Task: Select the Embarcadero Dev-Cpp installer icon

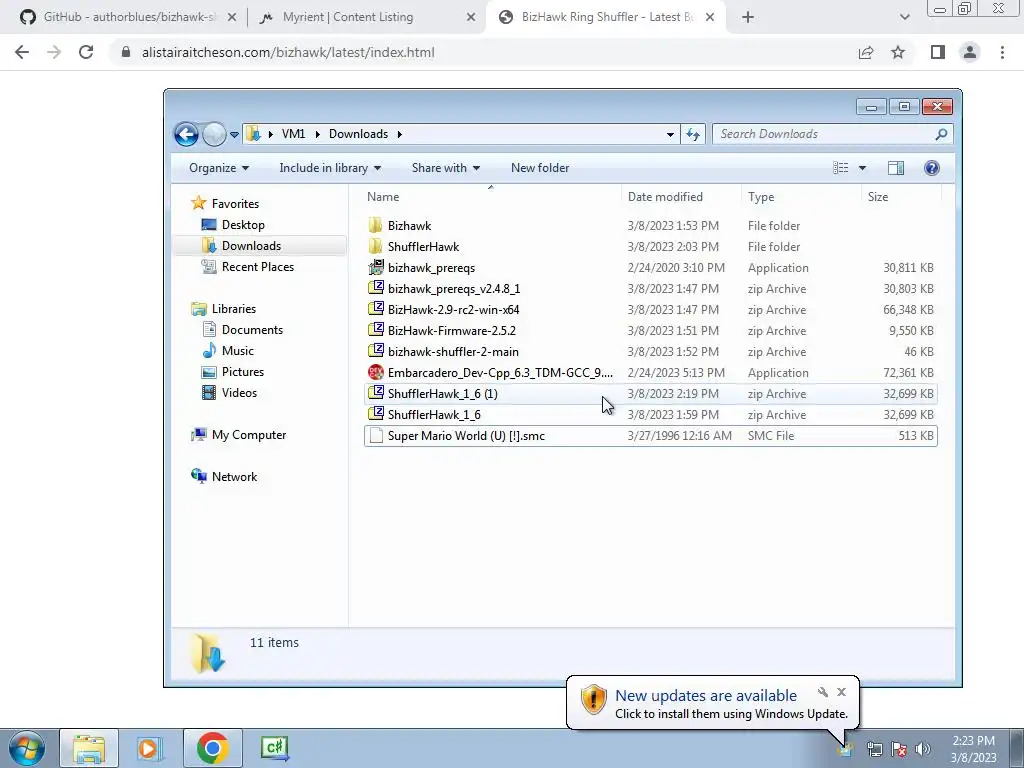Action: point(376,372)
